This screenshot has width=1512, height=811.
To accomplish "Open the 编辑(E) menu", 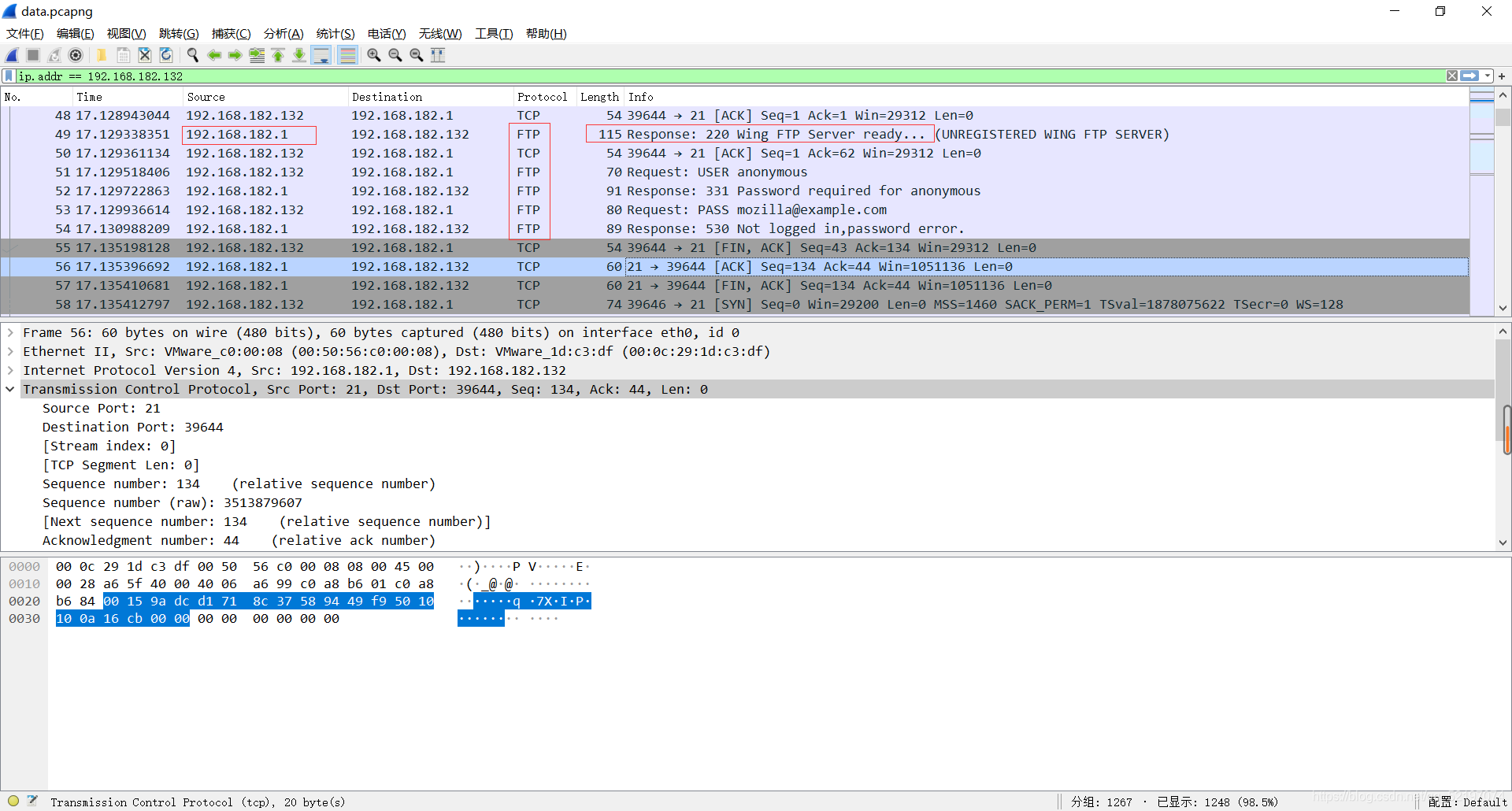I will (x=76, y=33).
